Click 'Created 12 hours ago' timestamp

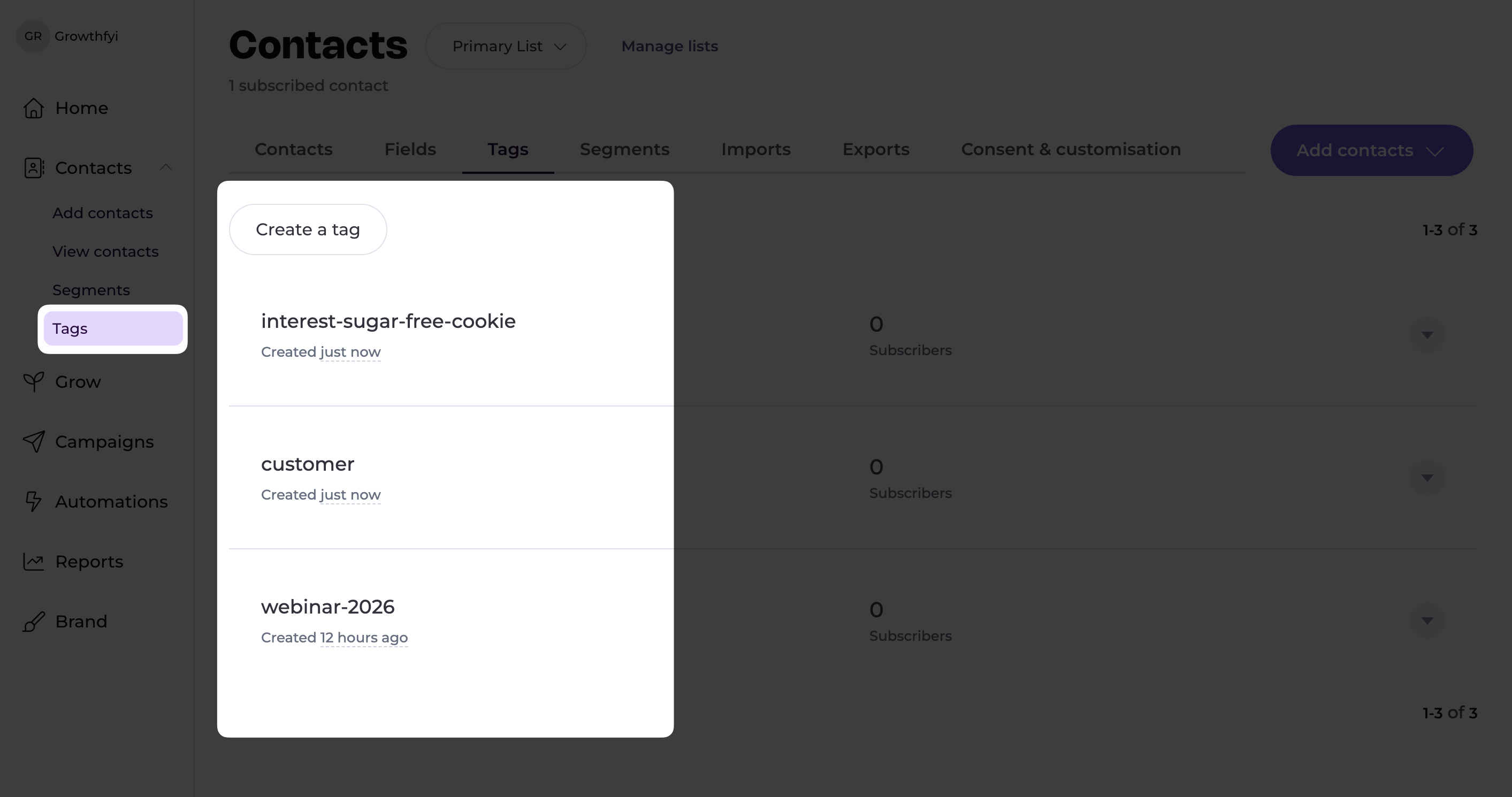coord(334,638)
